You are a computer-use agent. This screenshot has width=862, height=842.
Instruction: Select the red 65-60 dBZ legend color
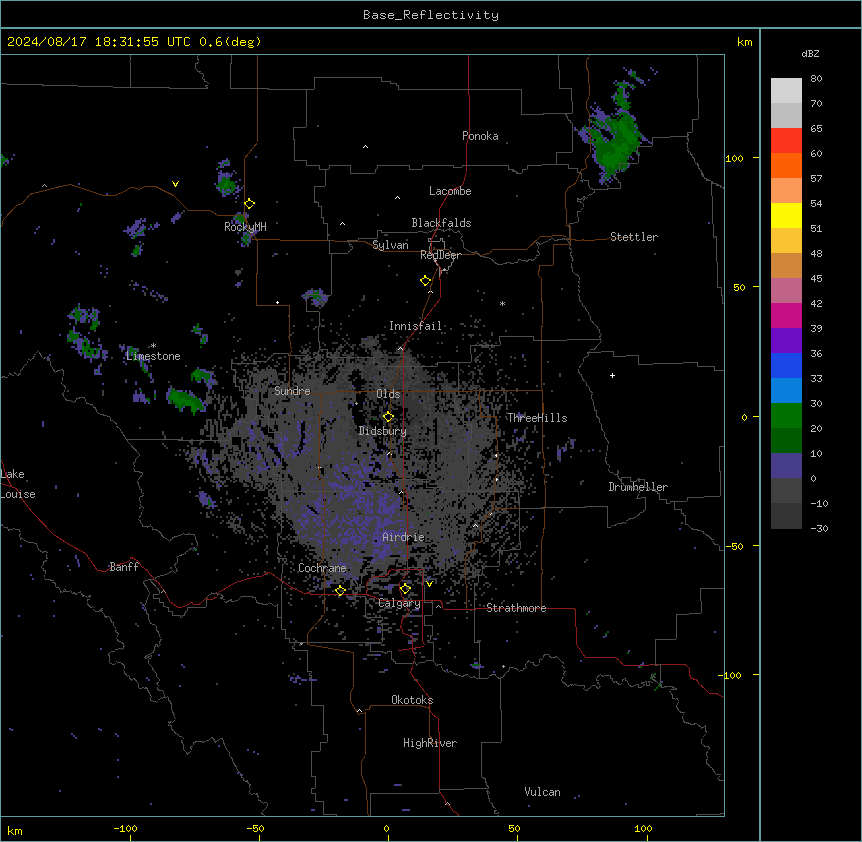[786, 141]
